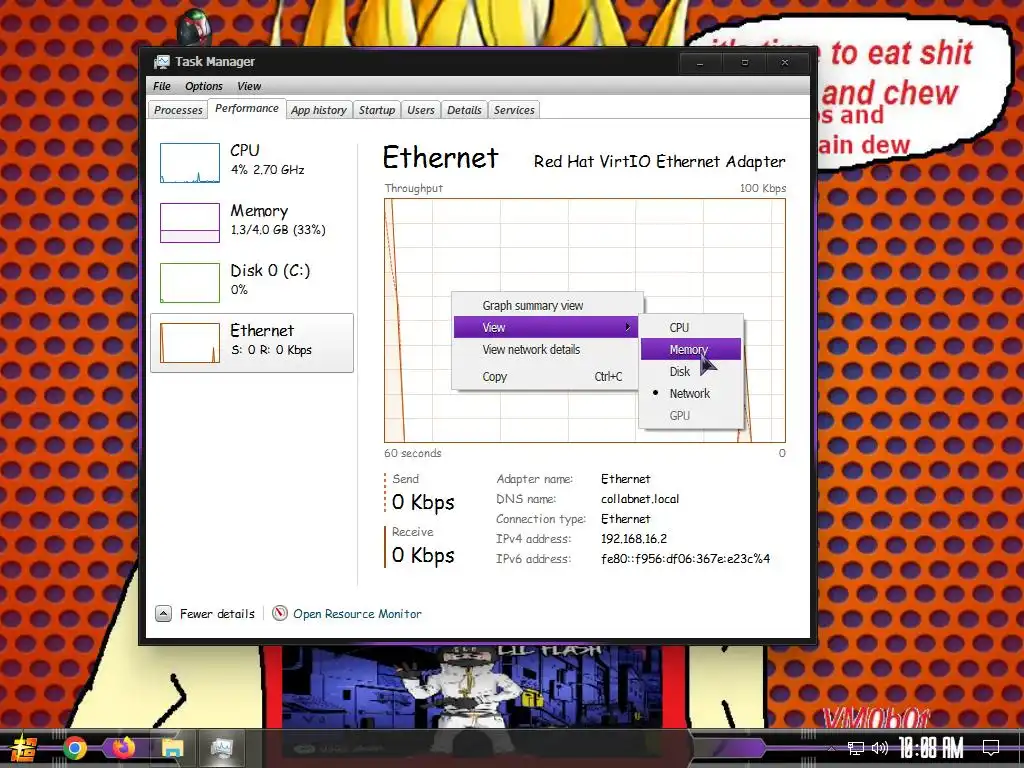
Task: Open Resource Monitor link
Action: pyautogui.click(x=357, y=614)
